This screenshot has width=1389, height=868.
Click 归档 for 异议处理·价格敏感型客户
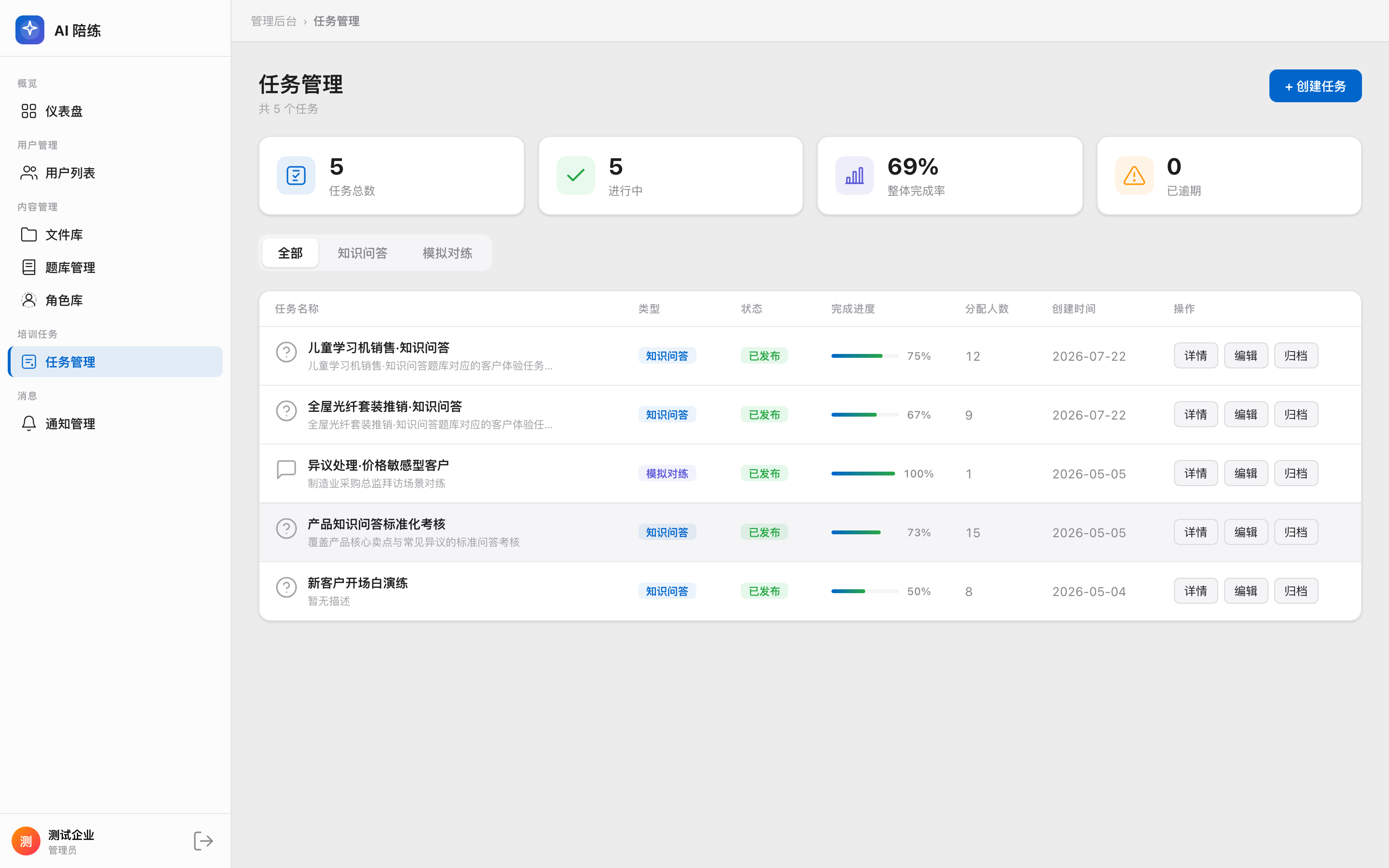point(1296,474)
